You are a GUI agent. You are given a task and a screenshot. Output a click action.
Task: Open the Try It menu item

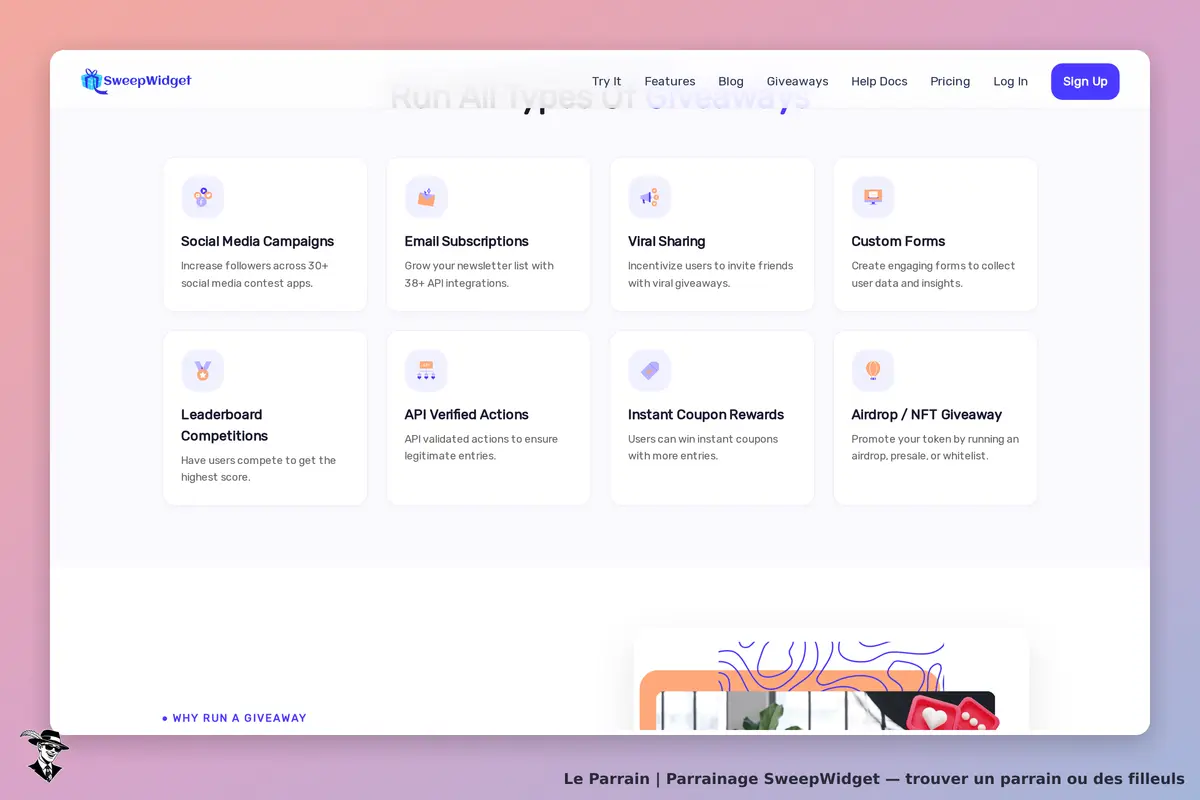pyautogui.click(x=606, y=82)
